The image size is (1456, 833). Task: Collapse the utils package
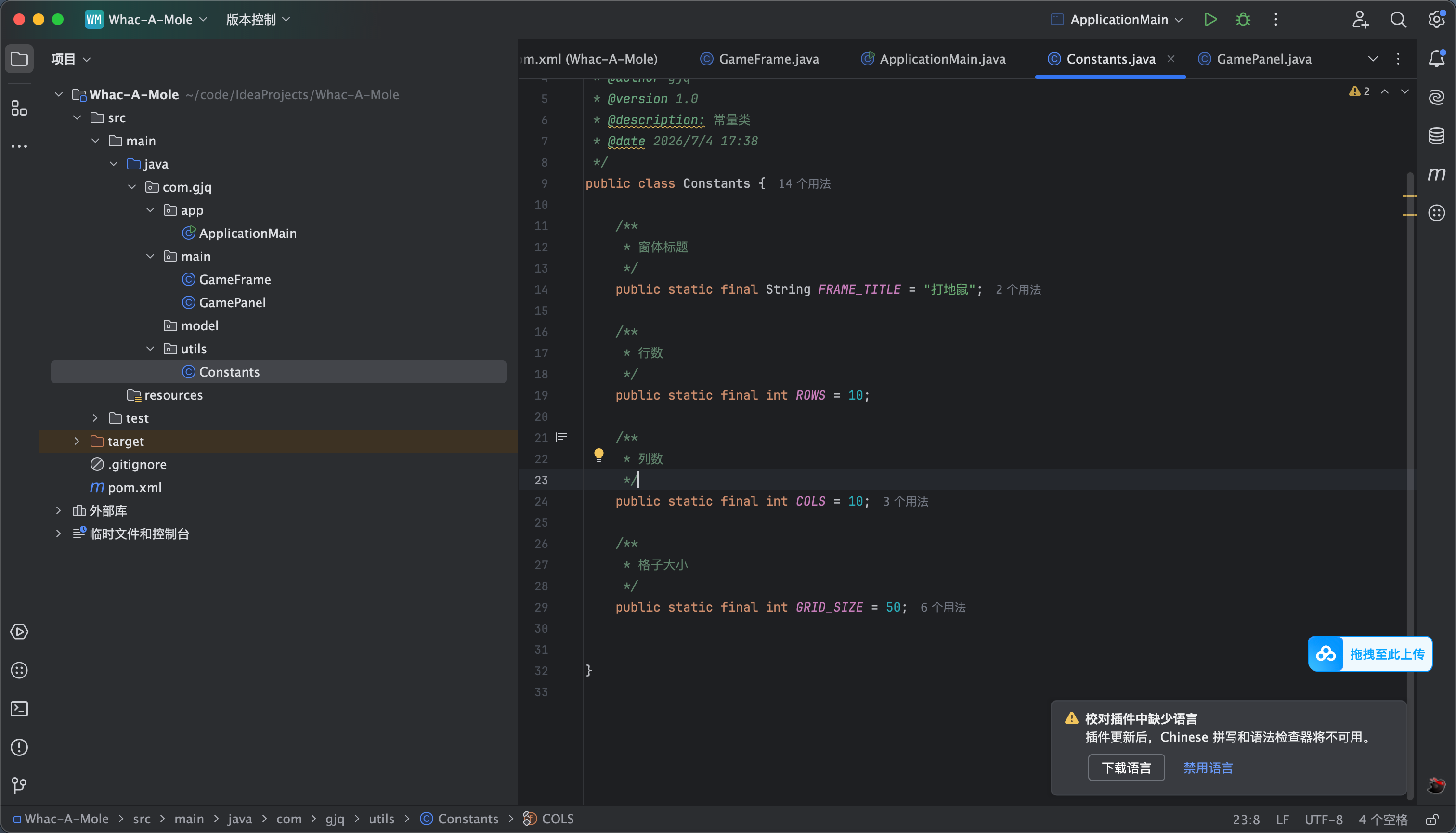coord(150,349)
